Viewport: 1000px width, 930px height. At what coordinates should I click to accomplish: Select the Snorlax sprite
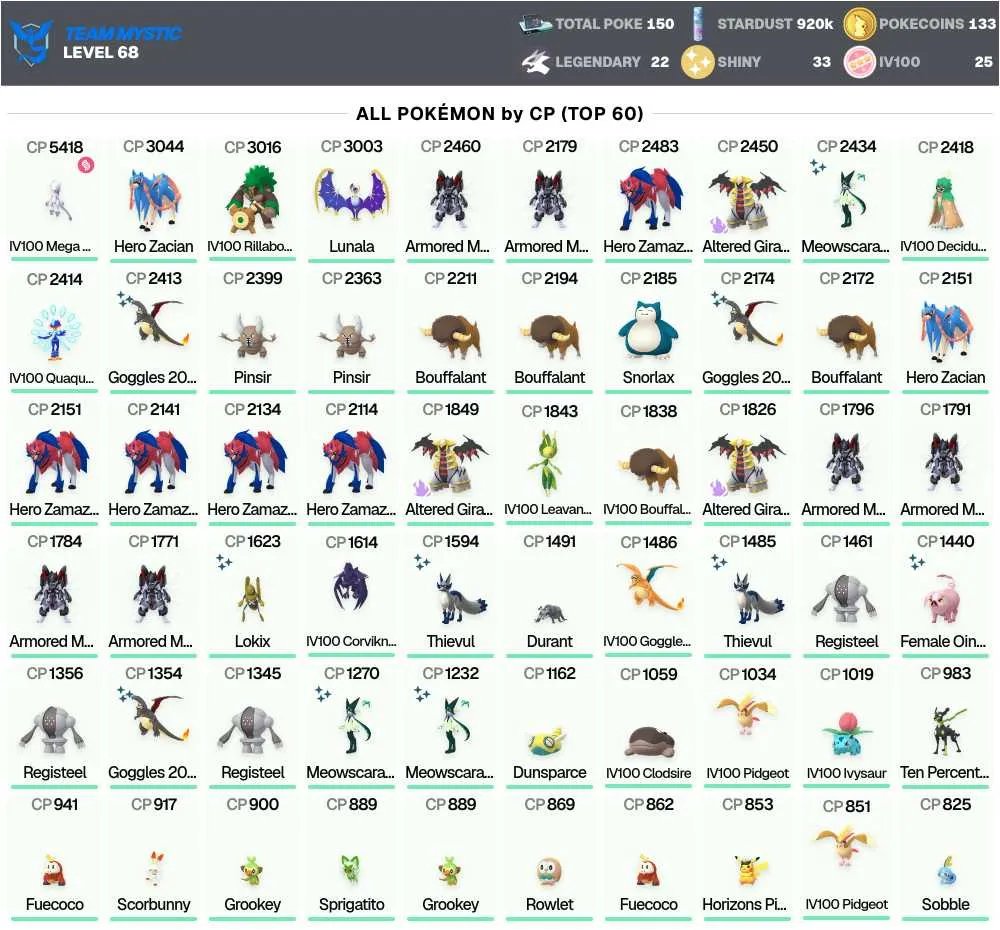tap(649, 329)
